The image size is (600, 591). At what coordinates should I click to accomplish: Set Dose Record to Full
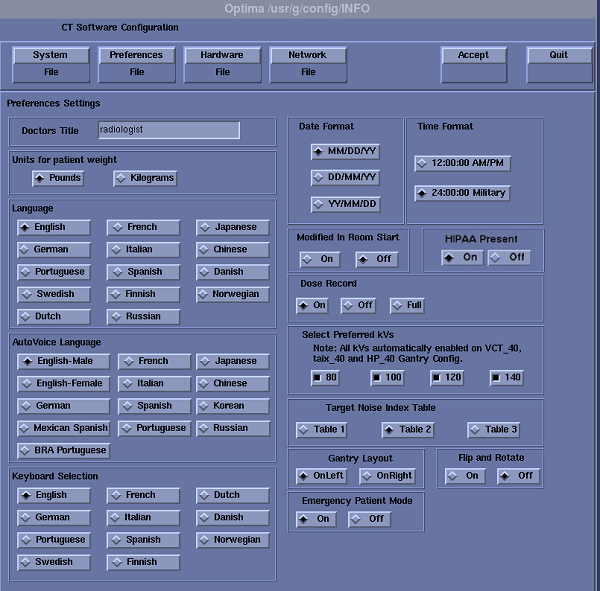coord(407,305)
